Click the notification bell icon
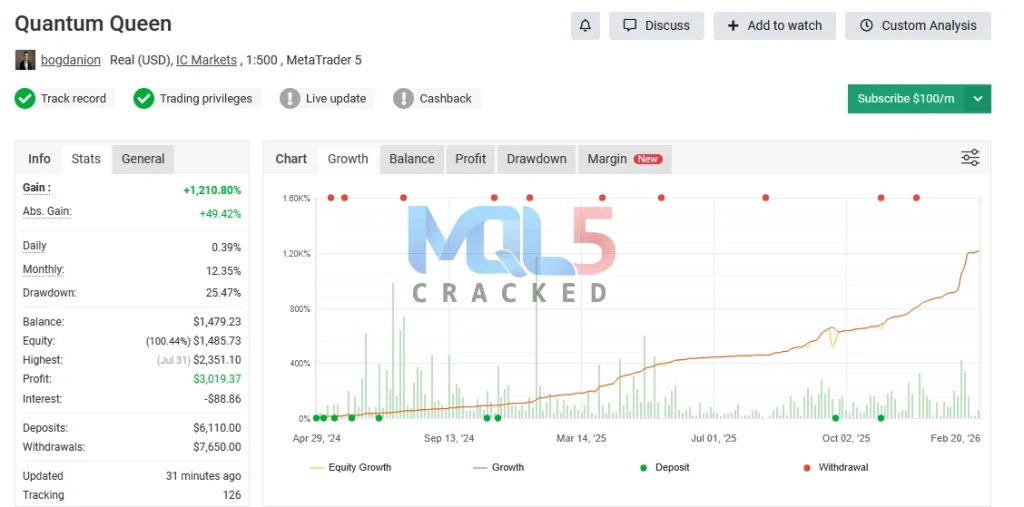The image size is (1024, 507). click(x=585, y=26)
